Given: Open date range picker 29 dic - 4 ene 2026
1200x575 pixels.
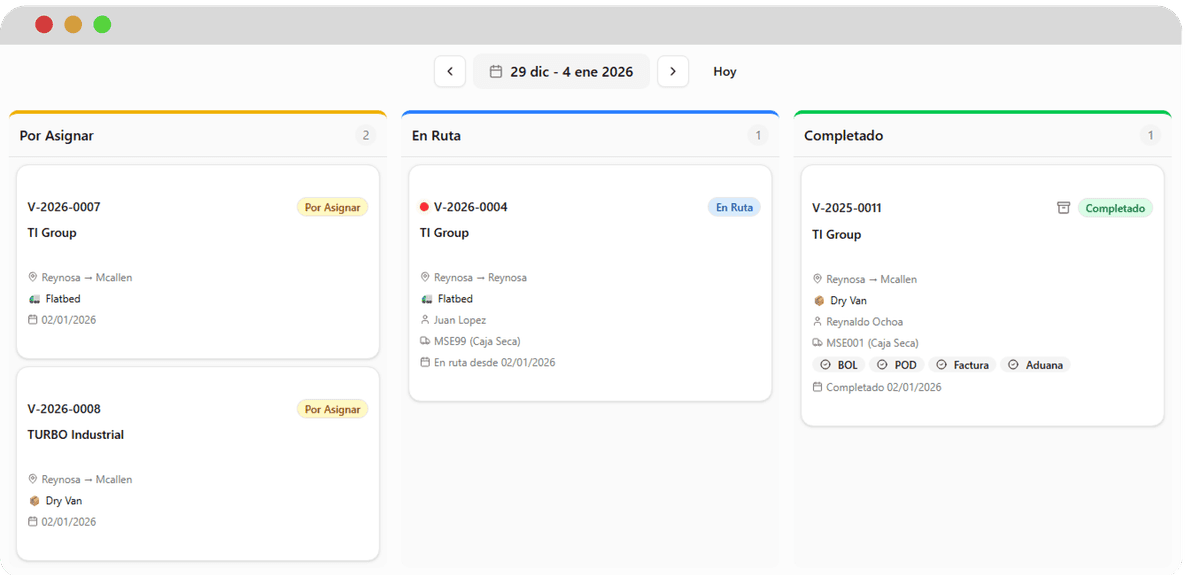Looking at the screenshot, I should [x=561, y=72].
